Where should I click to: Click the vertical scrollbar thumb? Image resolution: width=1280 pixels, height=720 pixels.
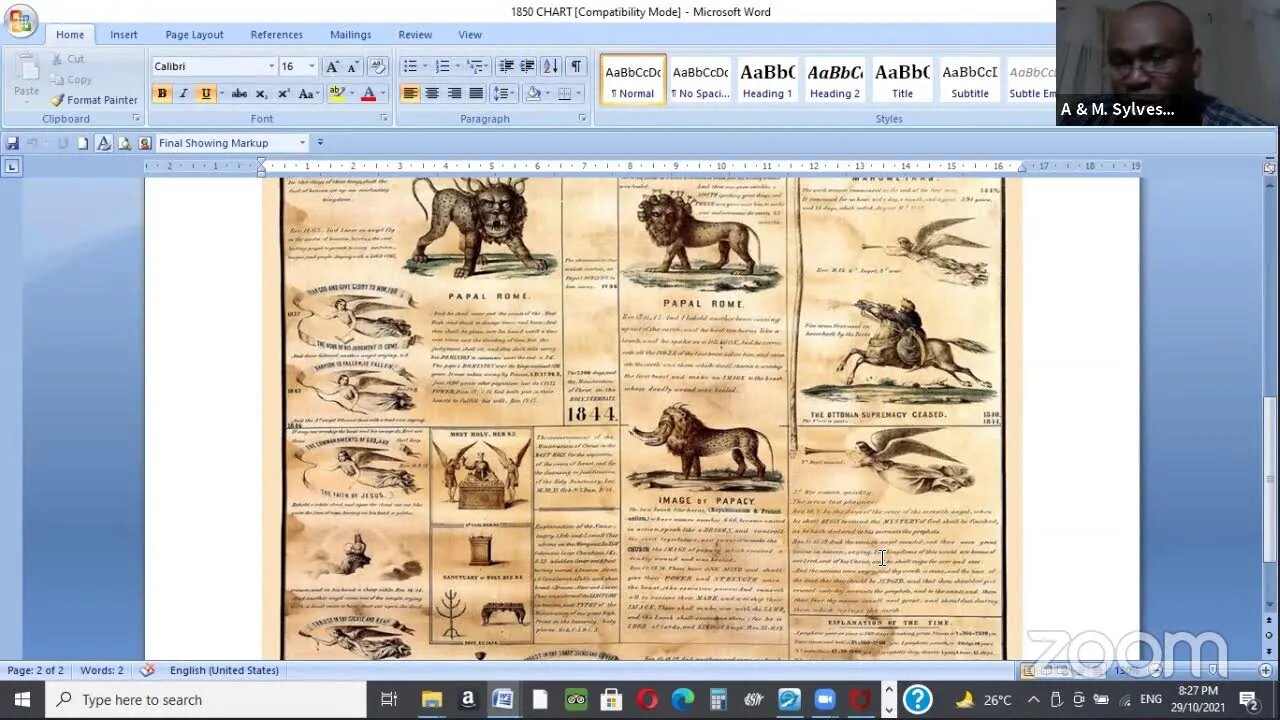(1270, 479)
